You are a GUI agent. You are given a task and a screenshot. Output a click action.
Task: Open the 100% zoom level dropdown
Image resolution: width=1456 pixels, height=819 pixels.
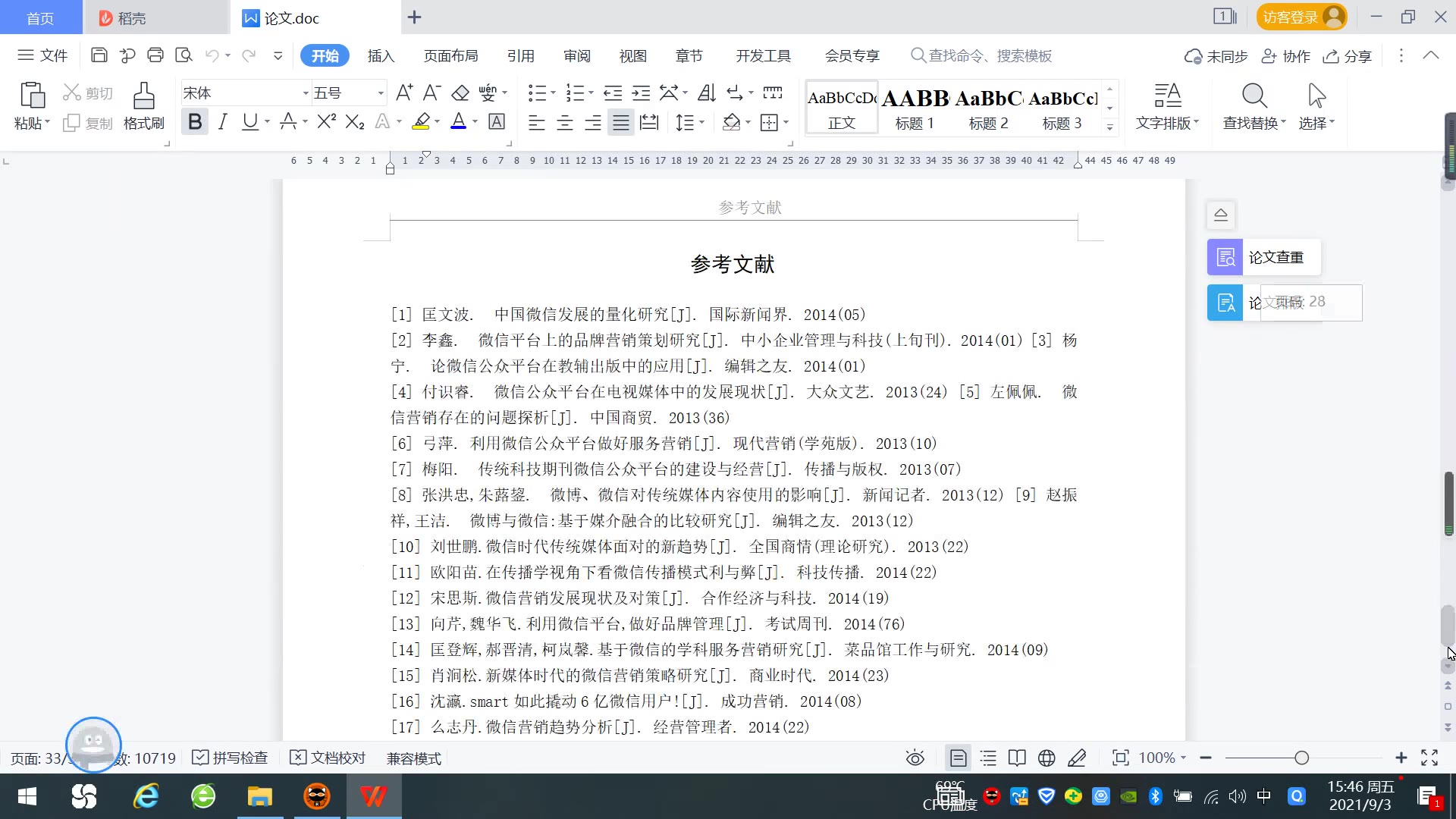[x=1163, y=758]
